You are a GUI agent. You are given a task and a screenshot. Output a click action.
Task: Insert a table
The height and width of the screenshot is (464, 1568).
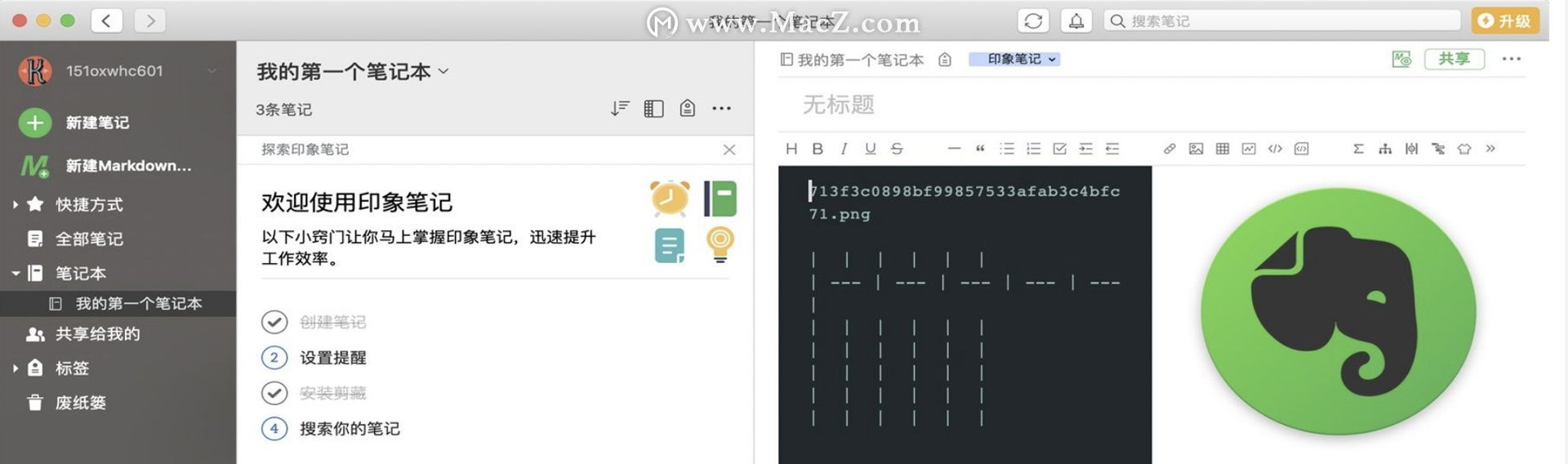[1223, 149]
